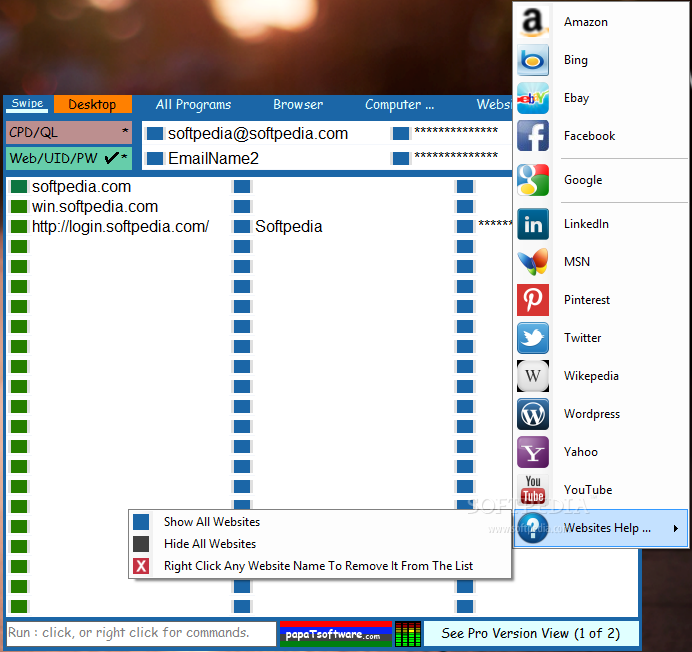This screenshot has height=652, width=692.
Task: Open the Yahoo Y icon
Action: tap(533, 452)
